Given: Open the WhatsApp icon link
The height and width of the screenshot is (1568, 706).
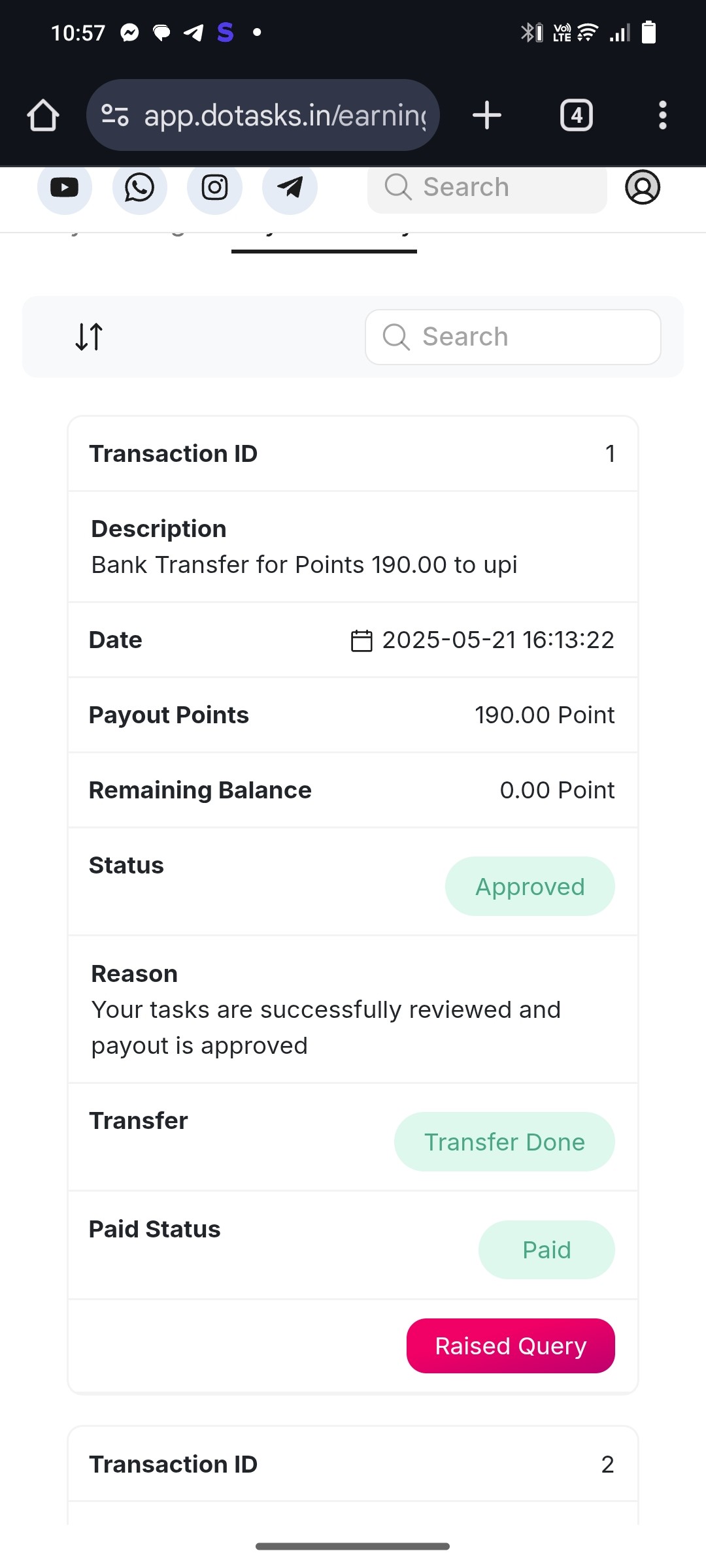Looking at the screenshot, I should (139, 188).
